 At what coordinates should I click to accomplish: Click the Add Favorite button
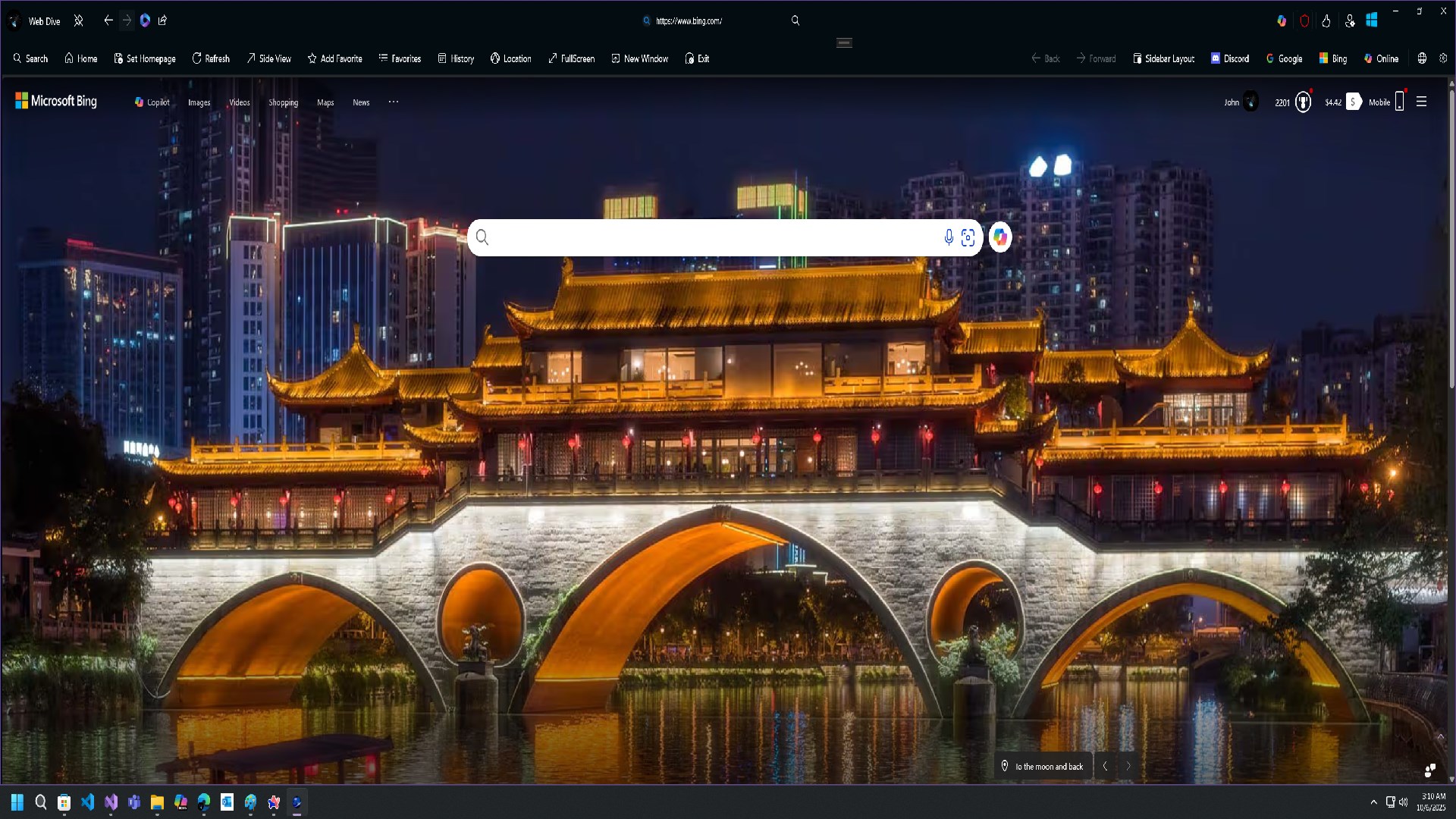[x=334, y=58]
